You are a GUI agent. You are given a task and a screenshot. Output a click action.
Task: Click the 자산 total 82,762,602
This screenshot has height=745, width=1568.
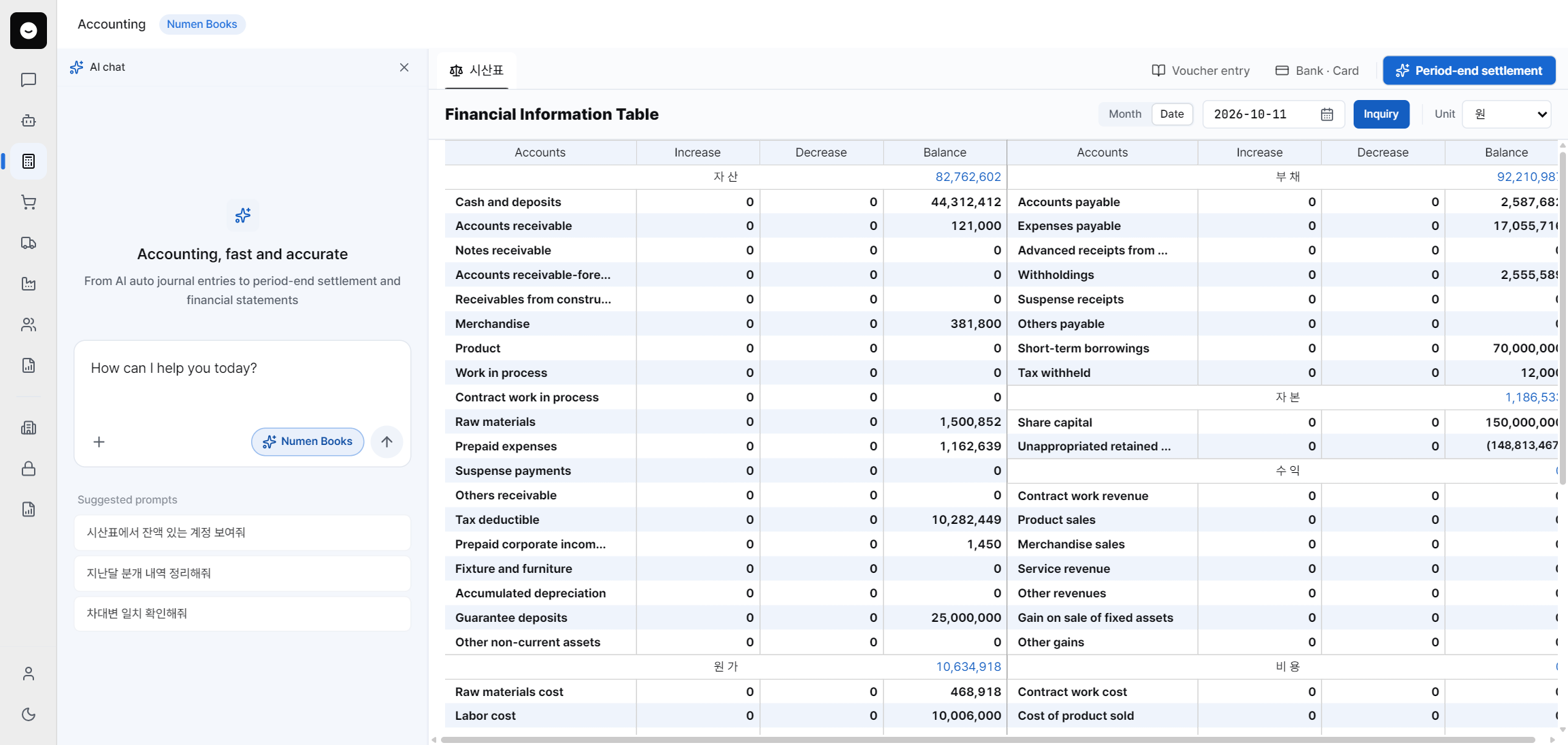[968, 177]
